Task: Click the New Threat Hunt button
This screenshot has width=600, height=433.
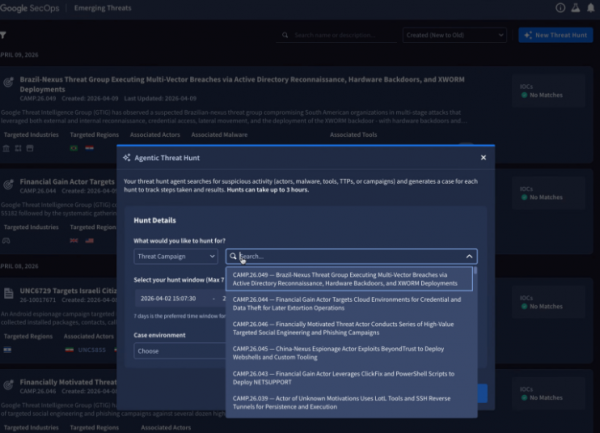Action: pyautogui.click(x=555, y=35)
